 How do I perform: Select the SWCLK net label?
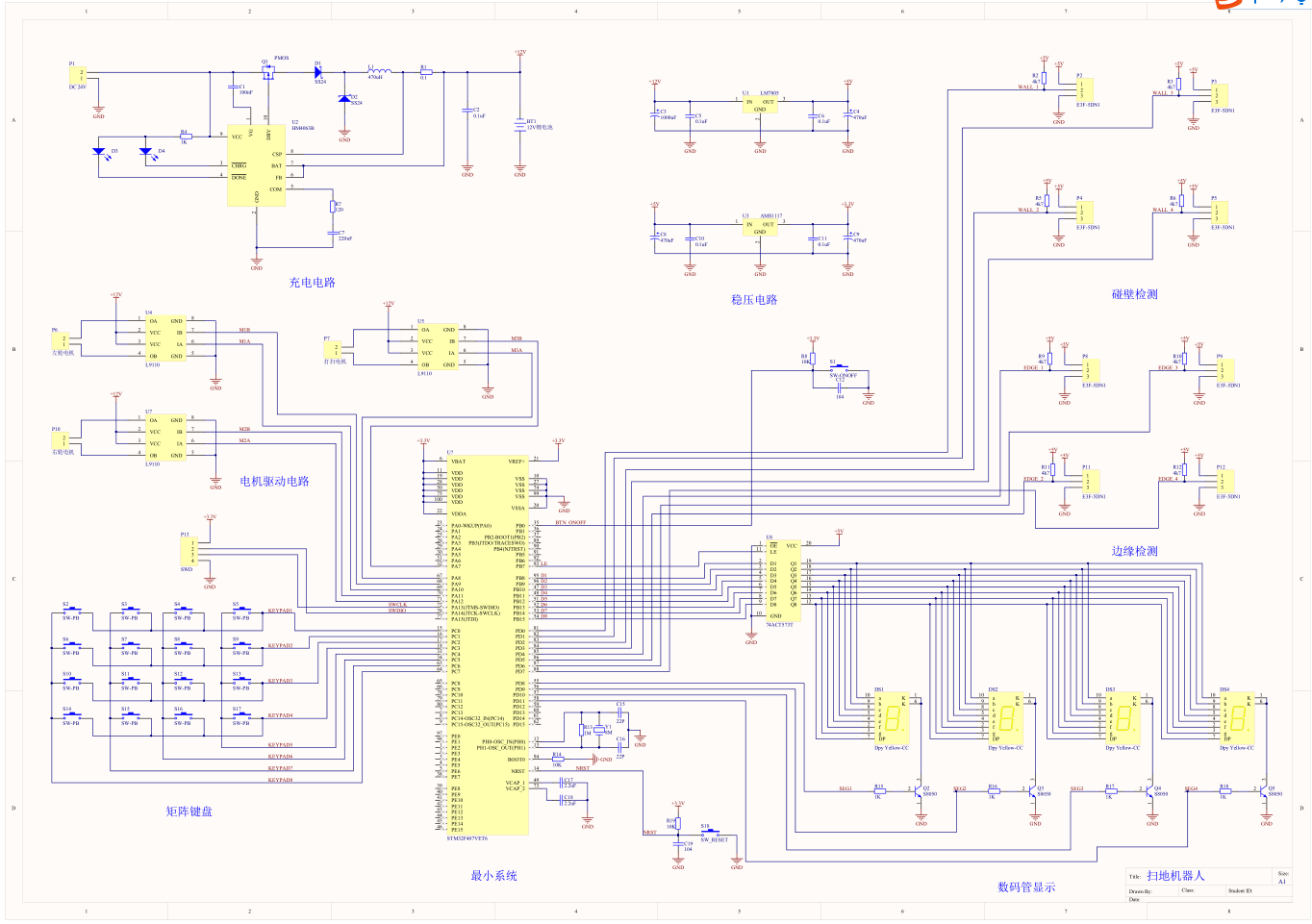coord(397,605)
